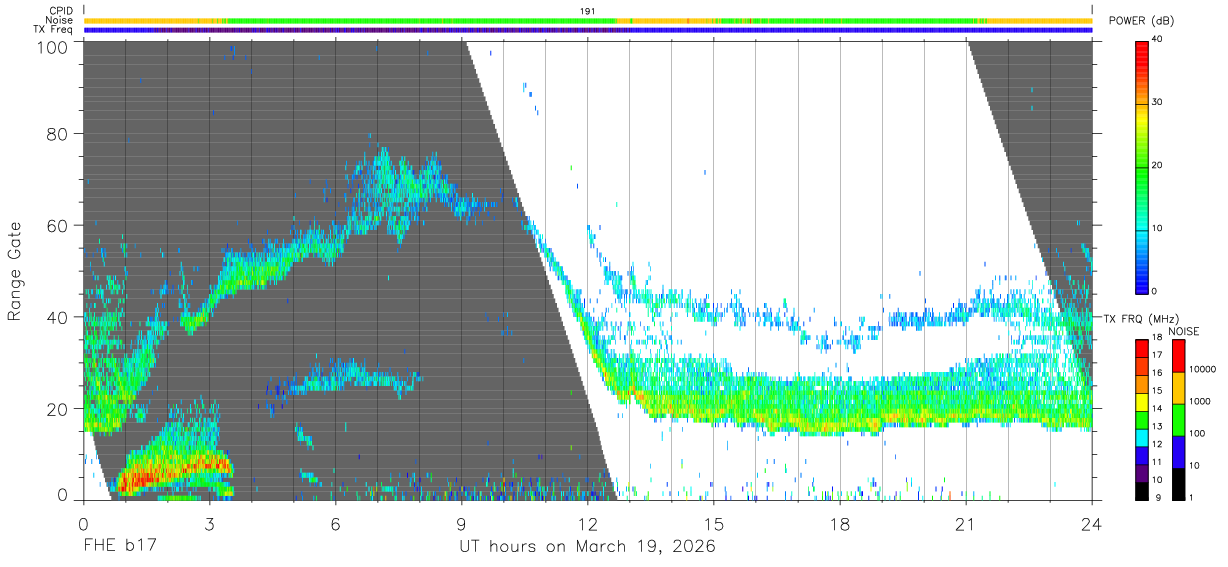
Task: Click the '40' label on the power colorbar
Action: [1158, 40]
